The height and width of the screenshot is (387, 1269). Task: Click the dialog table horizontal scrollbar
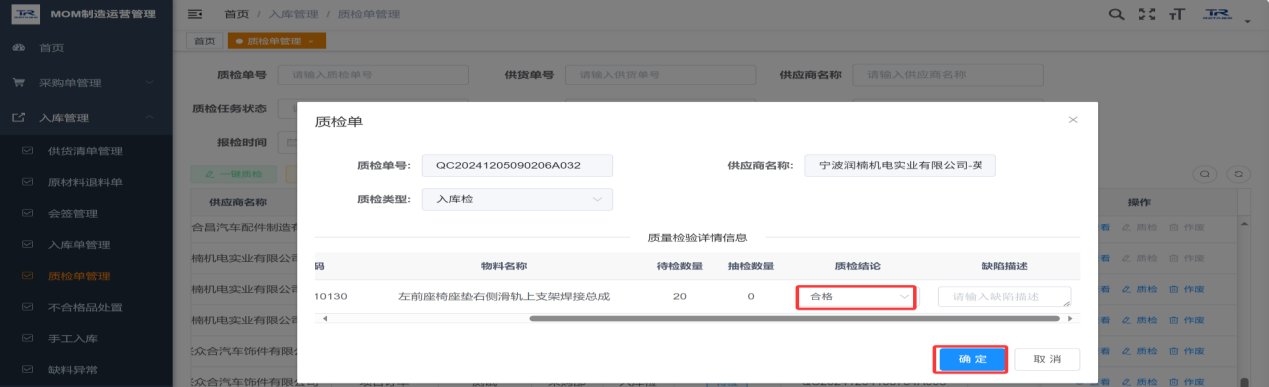(794, 318)
